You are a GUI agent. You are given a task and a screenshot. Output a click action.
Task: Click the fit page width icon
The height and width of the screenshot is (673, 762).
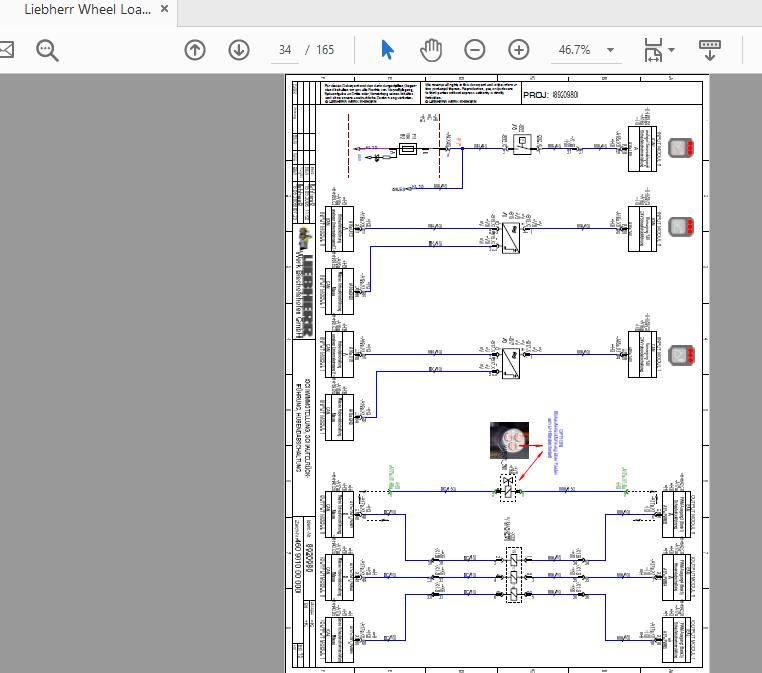tap(652, 49)
